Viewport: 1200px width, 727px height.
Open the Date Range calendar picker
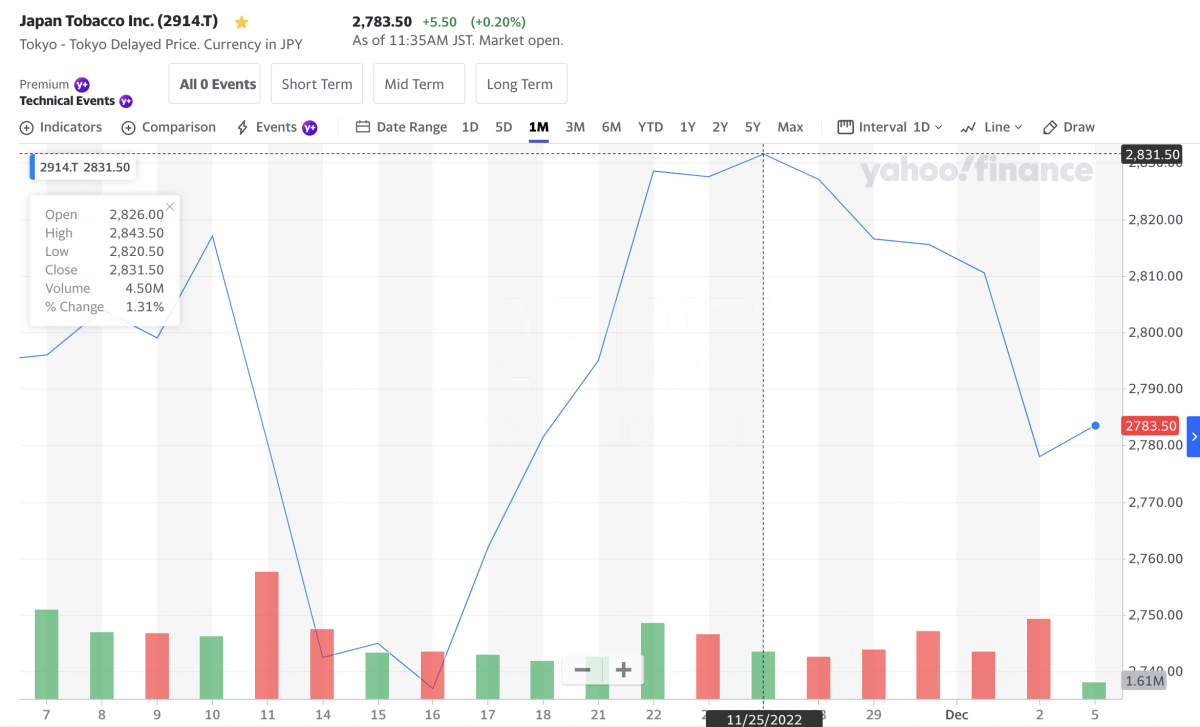[x=401, y=127]
